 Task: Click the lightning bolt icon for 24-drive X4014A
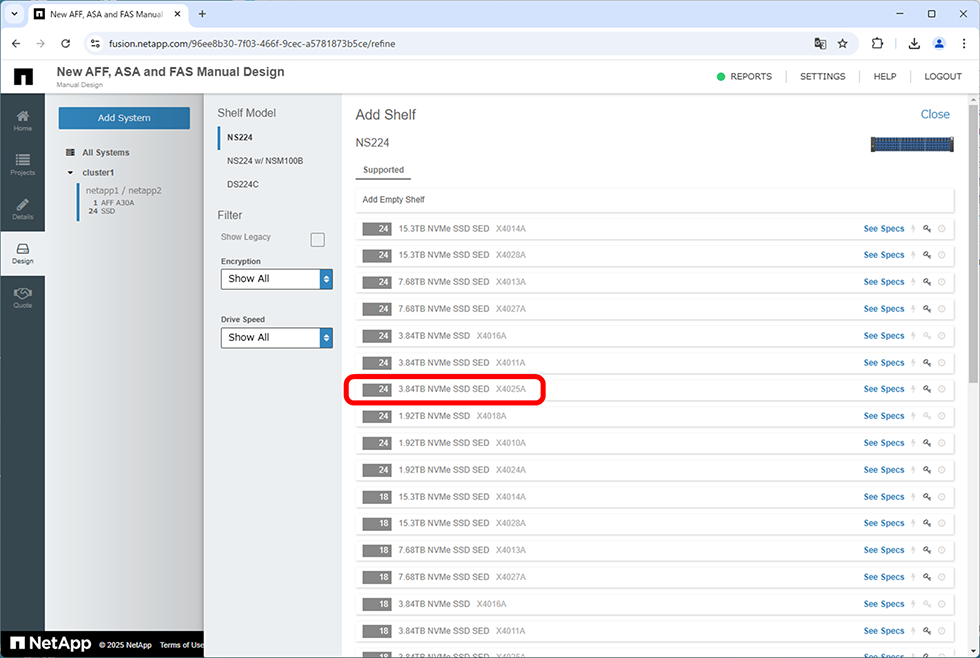[913, 229]
